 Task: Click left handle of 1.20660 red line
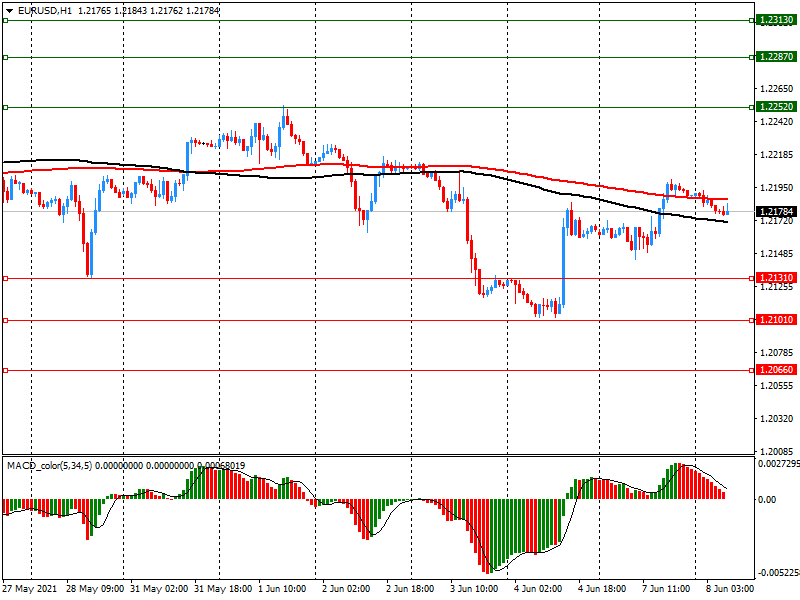(5, 370)
